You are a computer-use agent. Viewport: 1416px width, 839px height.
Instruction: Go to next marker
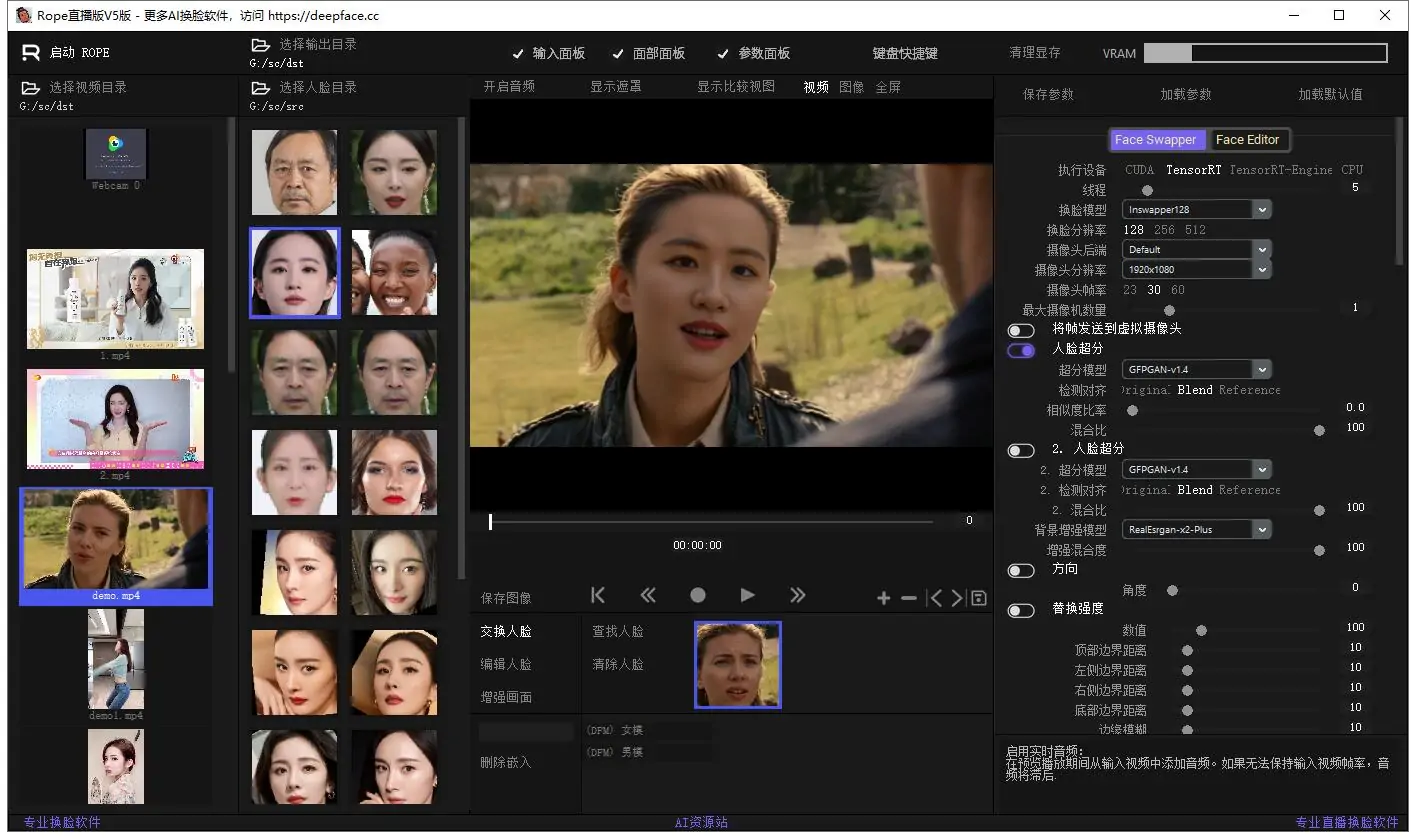click(957, 598)
